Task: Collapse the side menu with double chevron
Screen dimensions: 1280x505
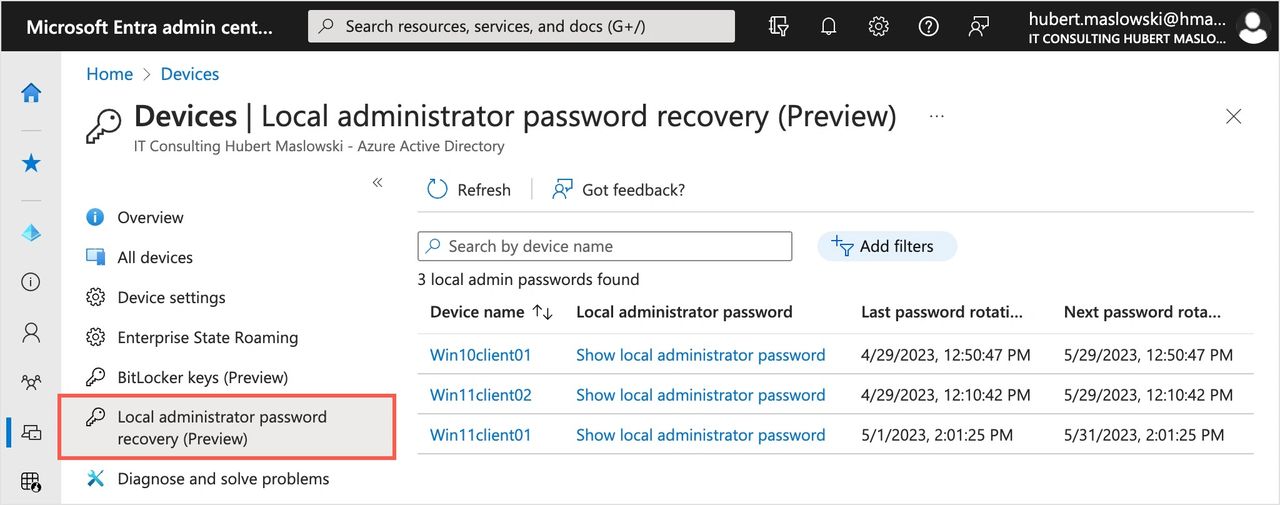Action: click(x=377, y=182)
